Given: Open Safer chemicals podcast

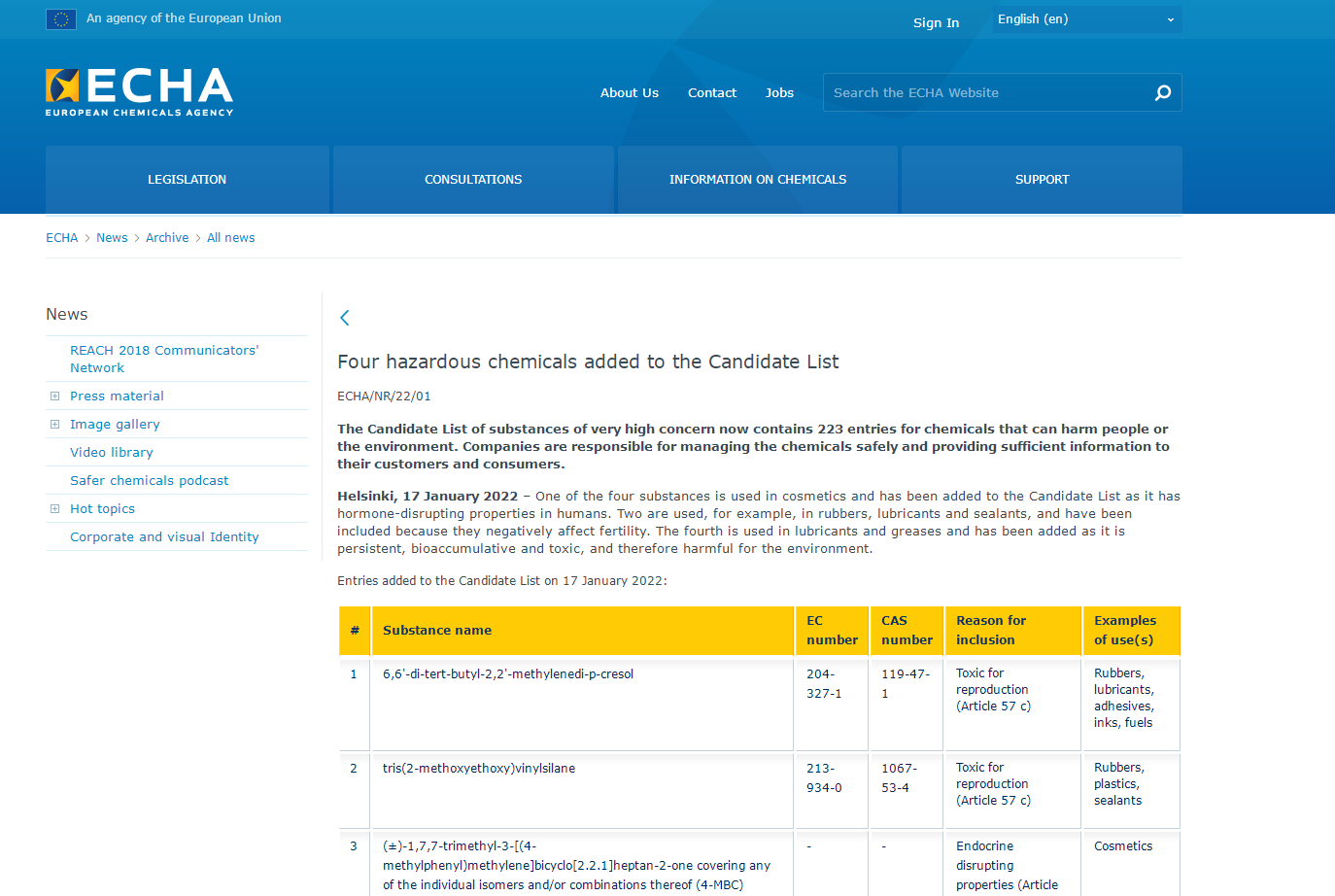Looking at the screenshot, I should 150,481.
